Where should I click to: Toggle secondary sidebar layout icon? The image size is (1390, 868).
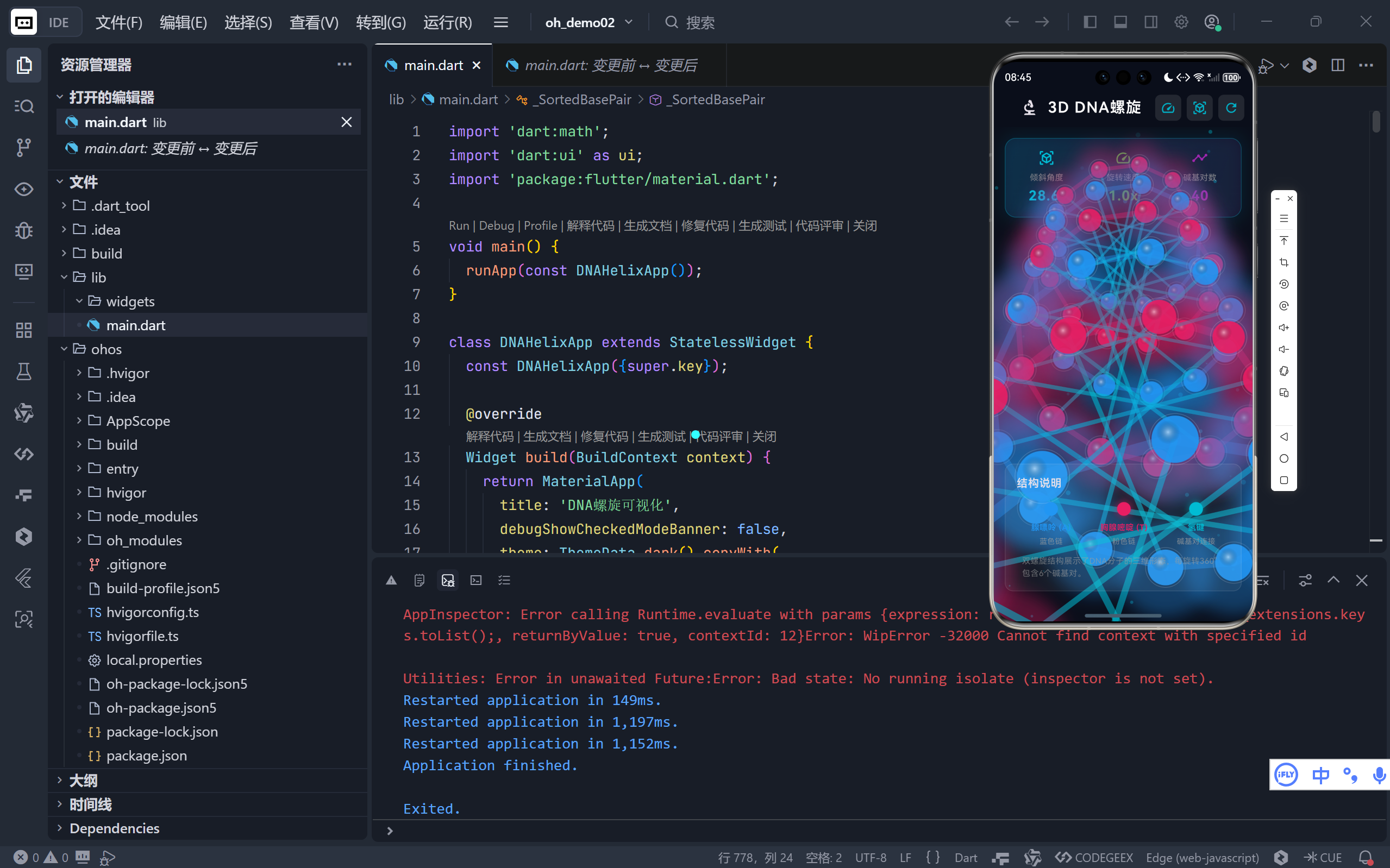pyautogui.click(x=1150, y=22)
